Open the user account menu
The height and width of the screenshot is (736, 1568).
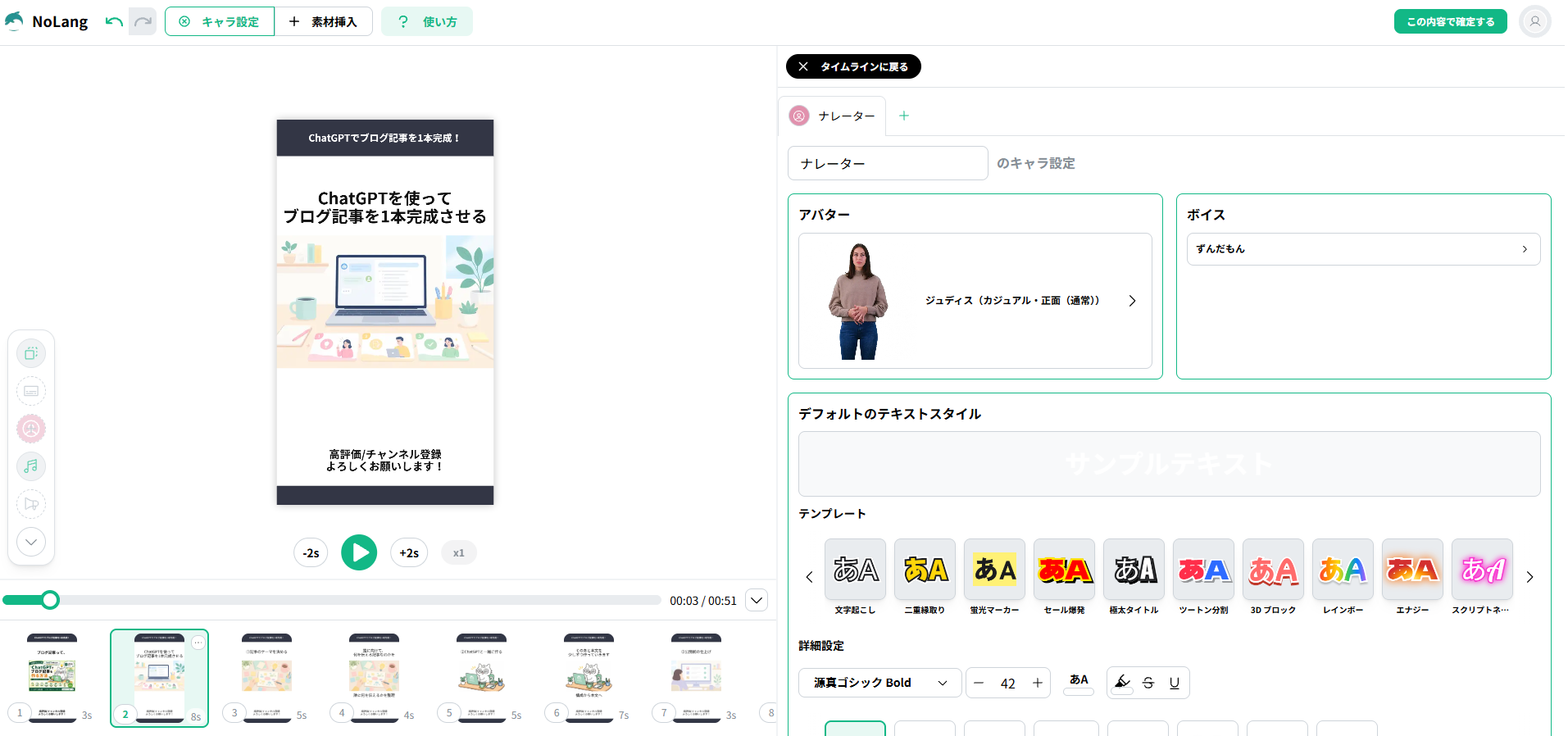coord(1534,21)
